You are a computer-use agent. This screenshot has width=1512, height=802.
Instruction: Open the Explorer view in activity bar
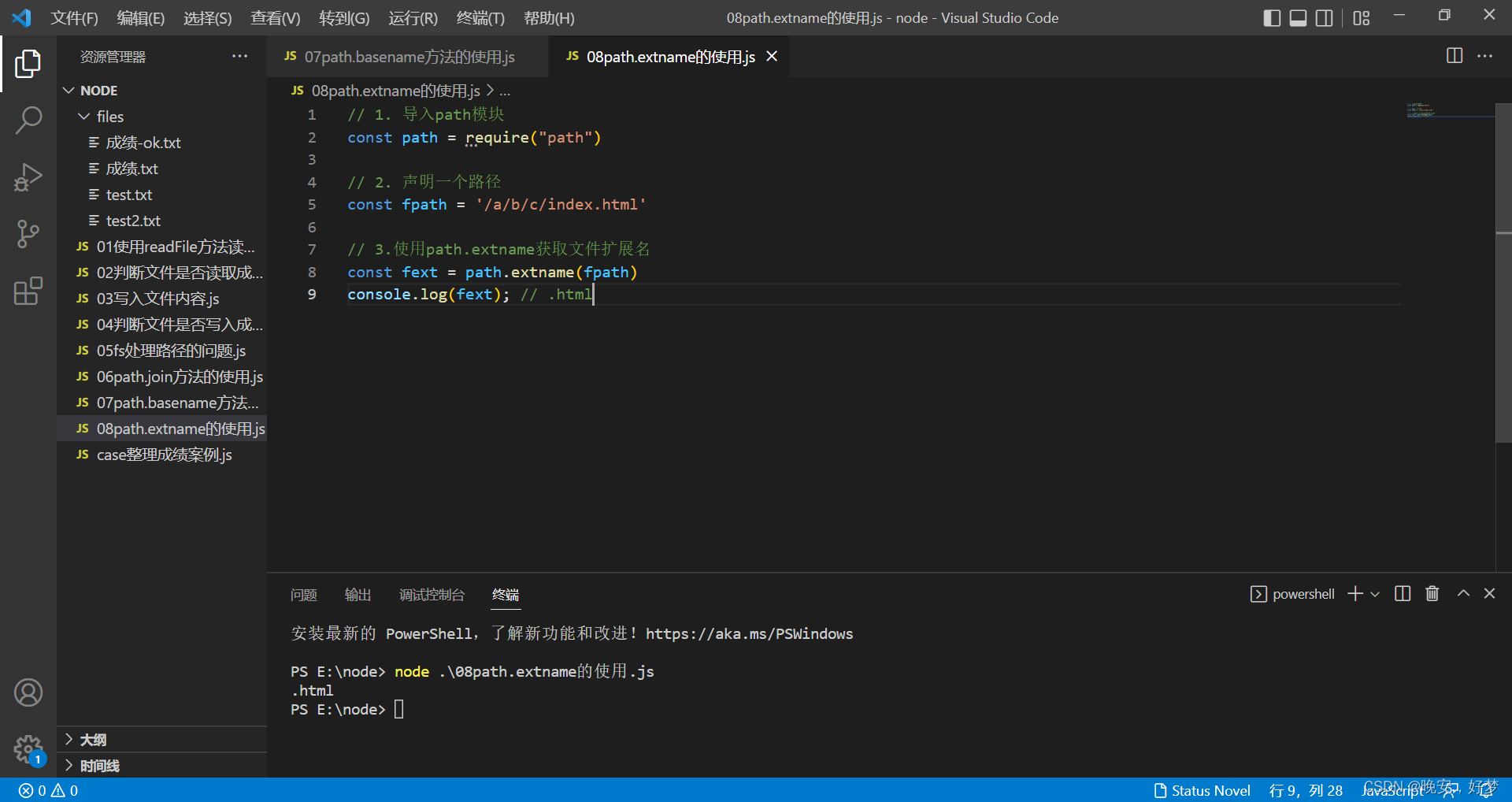tap(28, 64)
